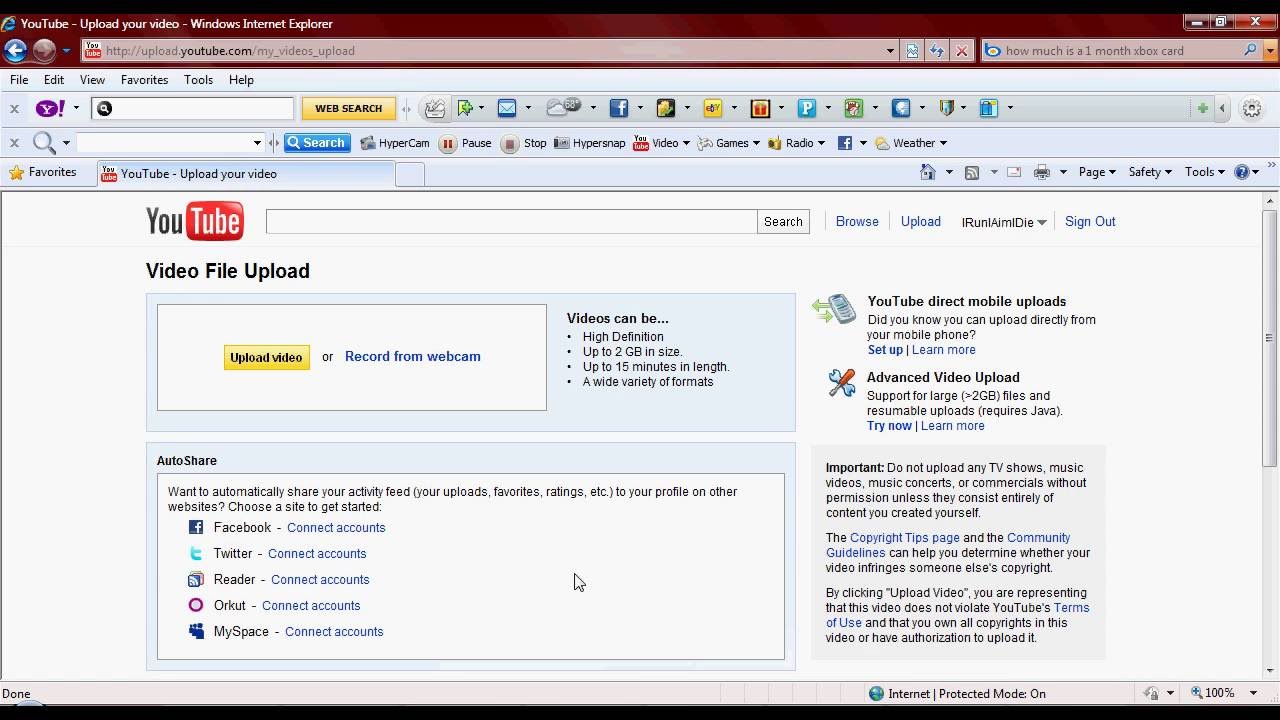Open Hypersnap from the toolbar
The image size is (1280, 720).
point(590,143)
